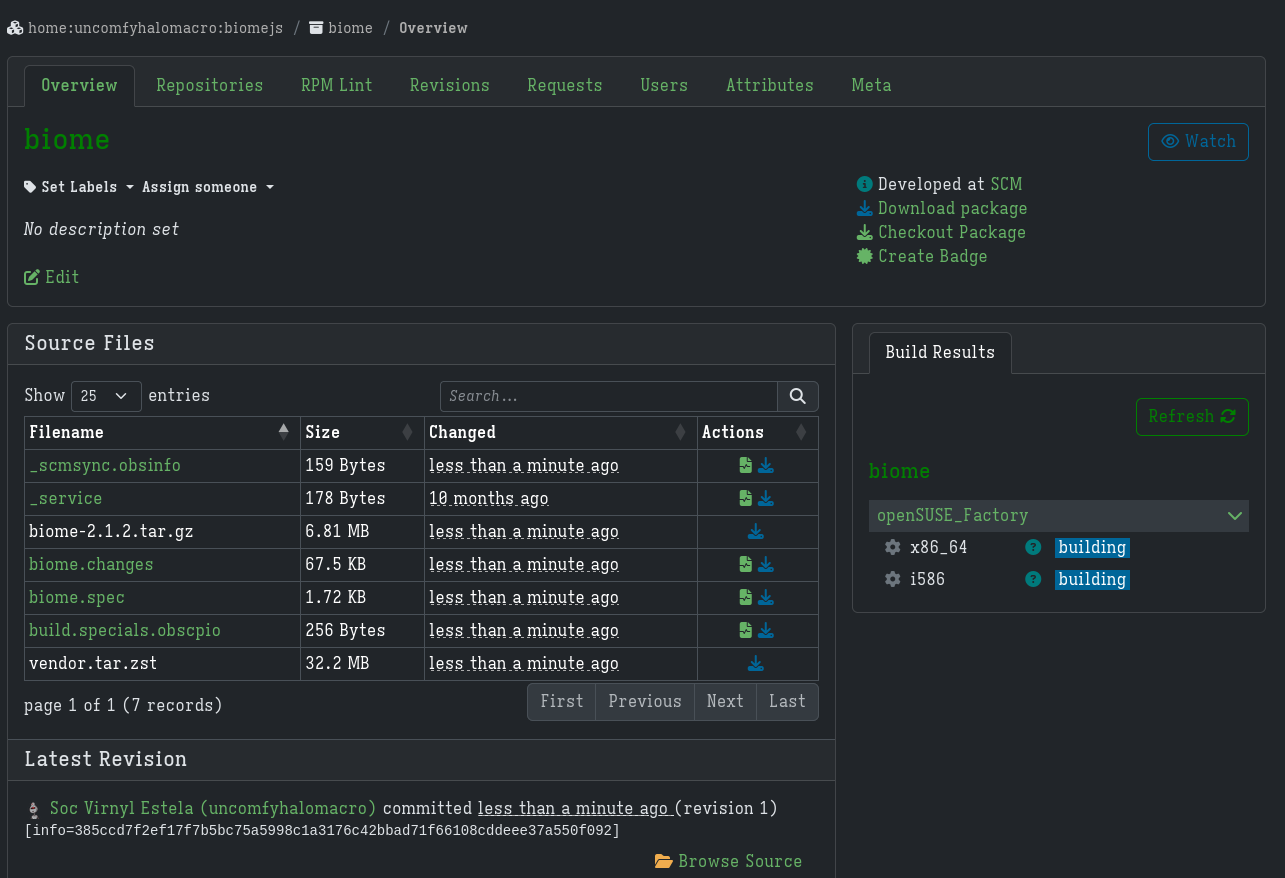Download icon for biome.changes
Screen dimensions: 1285x878
pyautogui.click(x=766, y=564)
